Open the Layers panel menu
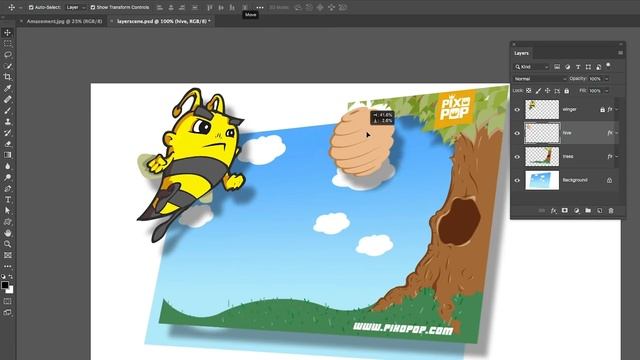 tap(620, 53)
